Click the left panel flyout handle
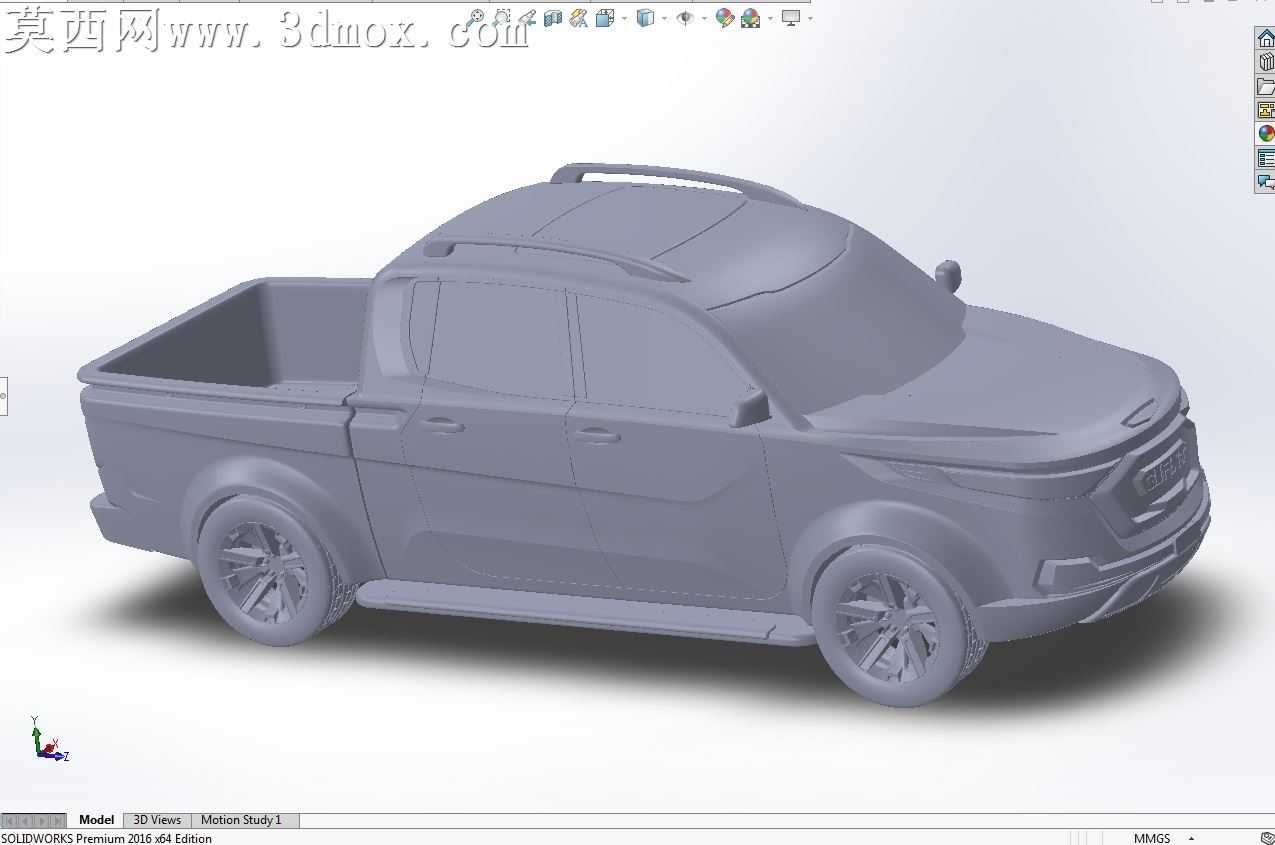Image resolution: width=1275 pixels, height=845 pixels. click(x=3, y=396)
